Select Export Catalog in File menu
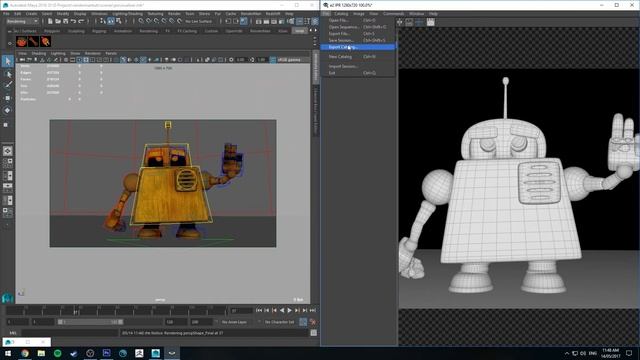Image resolution: width=640 pixels, height=360 pixels. point(357,47)
